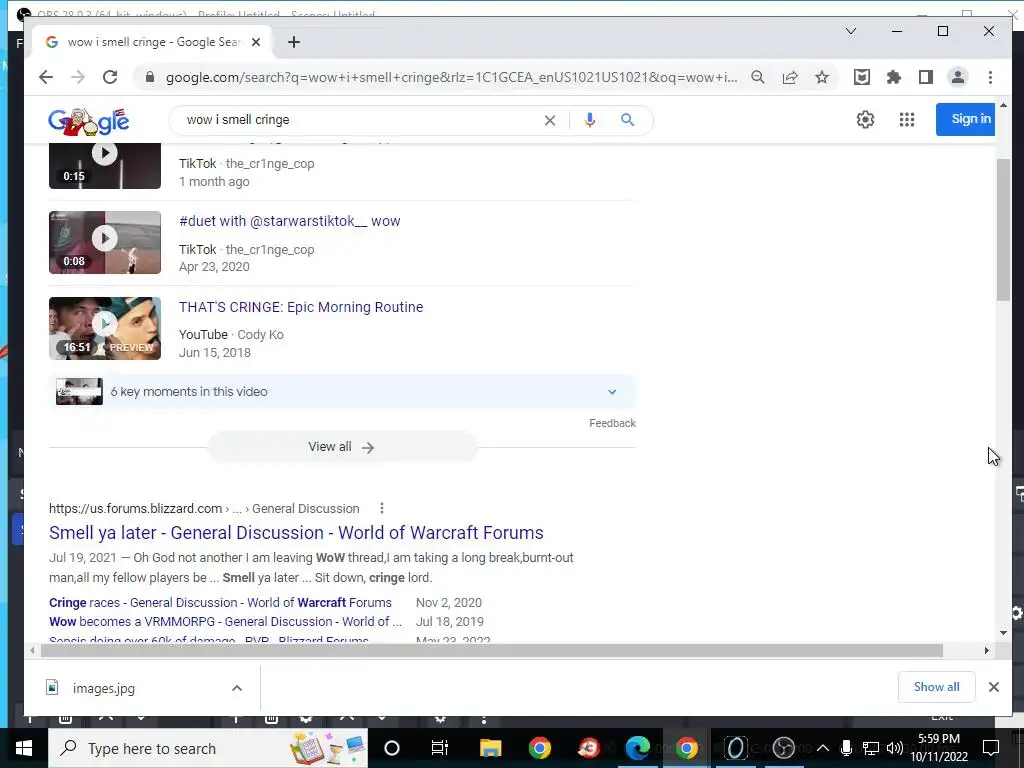Click the microphone tray icon

click(x=846, y=748)
